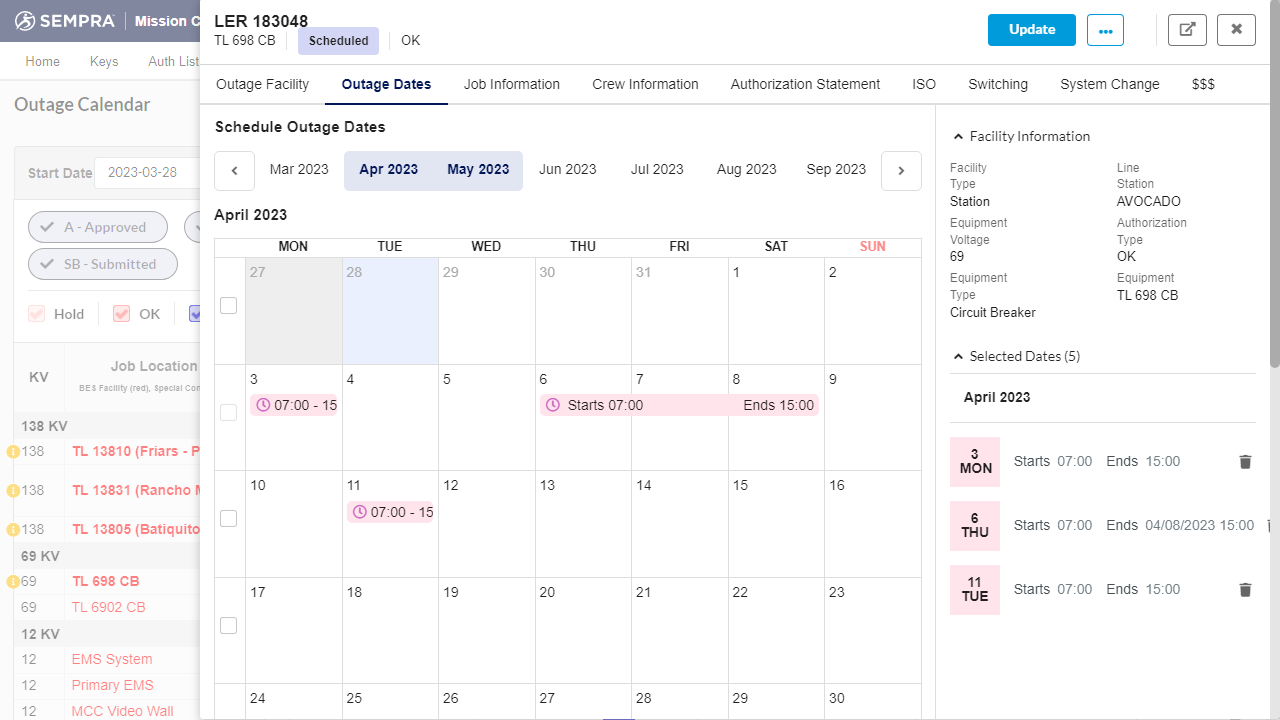Viewport: 1280px width, 720px height.
Task: Click the clock icon on April 3 event
Action: pos(261,405)
